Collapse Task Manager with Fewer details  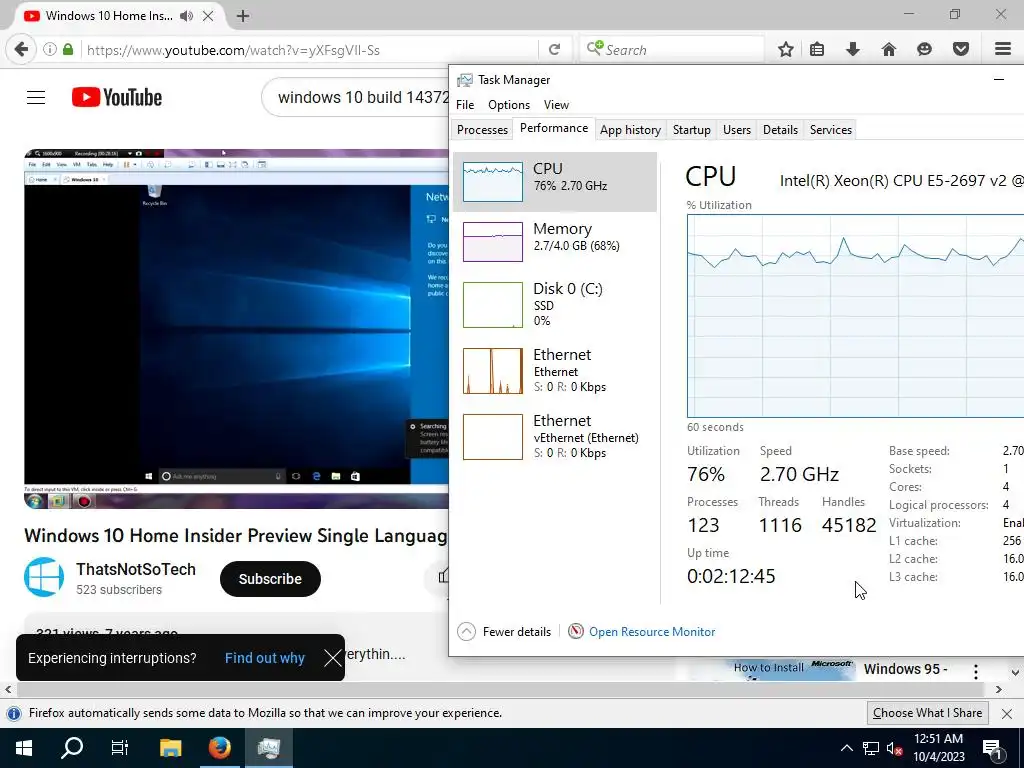[504, 632]
